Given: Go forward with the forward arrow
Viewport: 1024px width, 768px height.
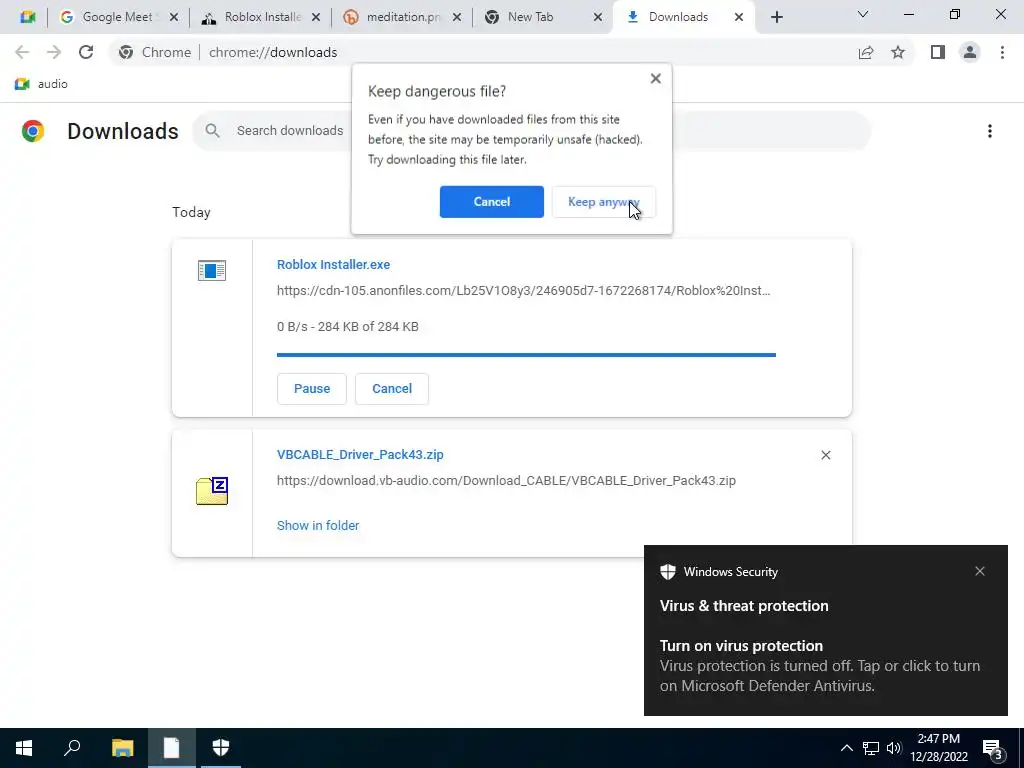Looking at the screenshot, I should click(54, 52).
